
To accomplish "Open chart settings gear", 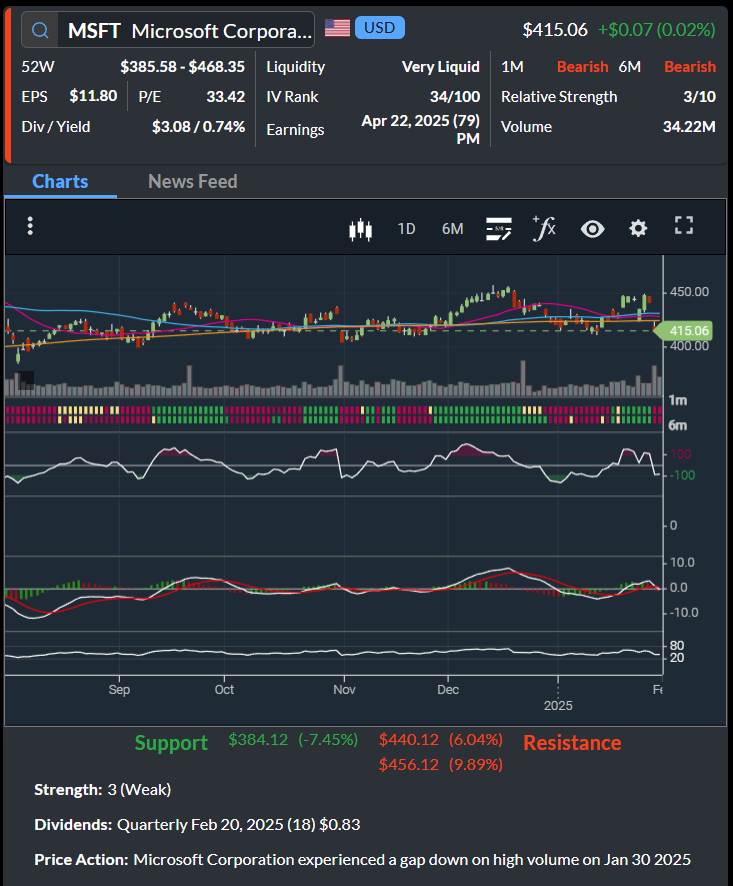I will pos(638,229).
